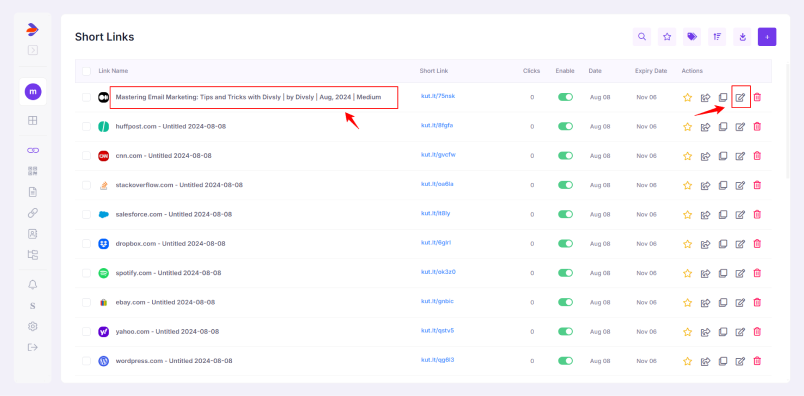Image resolution: width=804 pixels, height=396 pixels.
Task: Open the 'S' icon in sidebar
Action: [x=33, y=306]
